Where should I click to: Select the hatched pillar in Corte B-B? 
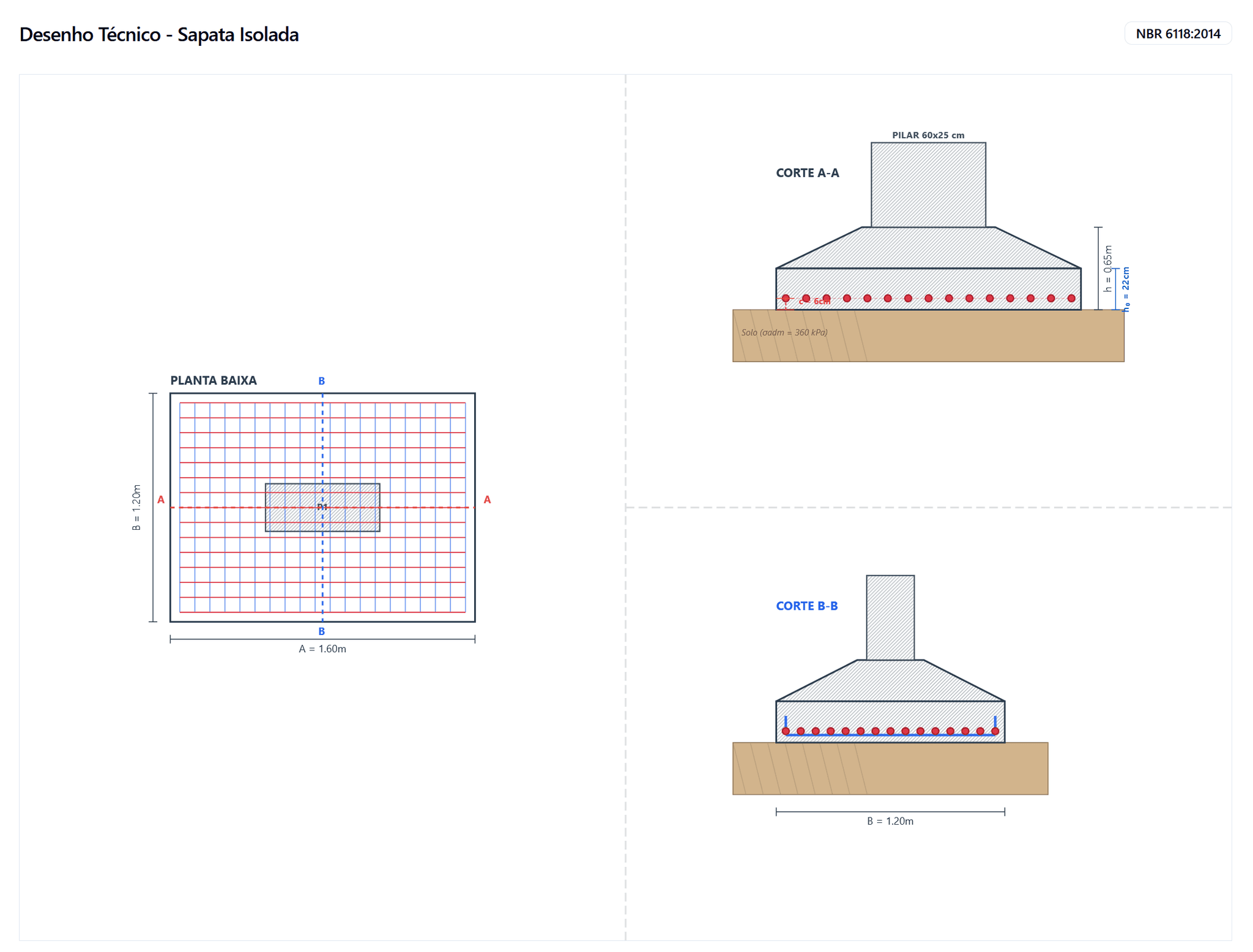(x=890, y=617)
